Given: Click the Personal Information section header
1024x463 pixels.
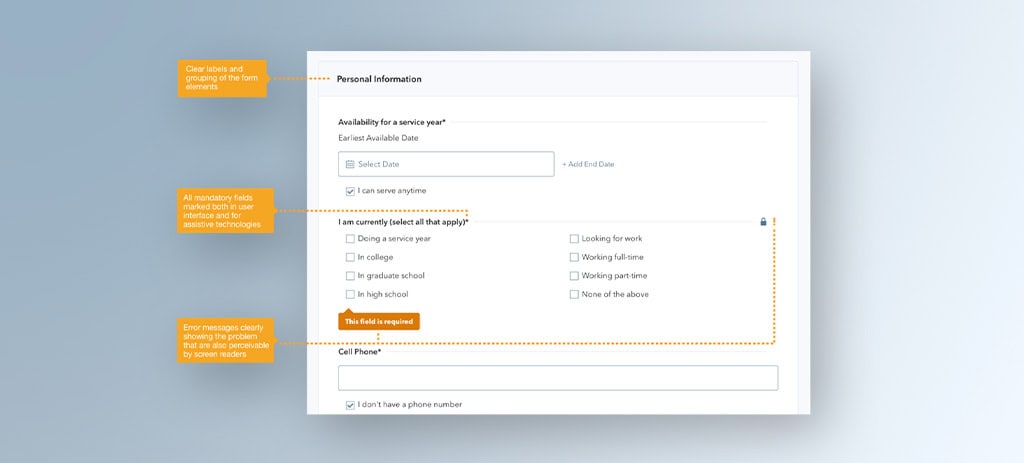Looking at the screenshot, I should click(379, 79).
